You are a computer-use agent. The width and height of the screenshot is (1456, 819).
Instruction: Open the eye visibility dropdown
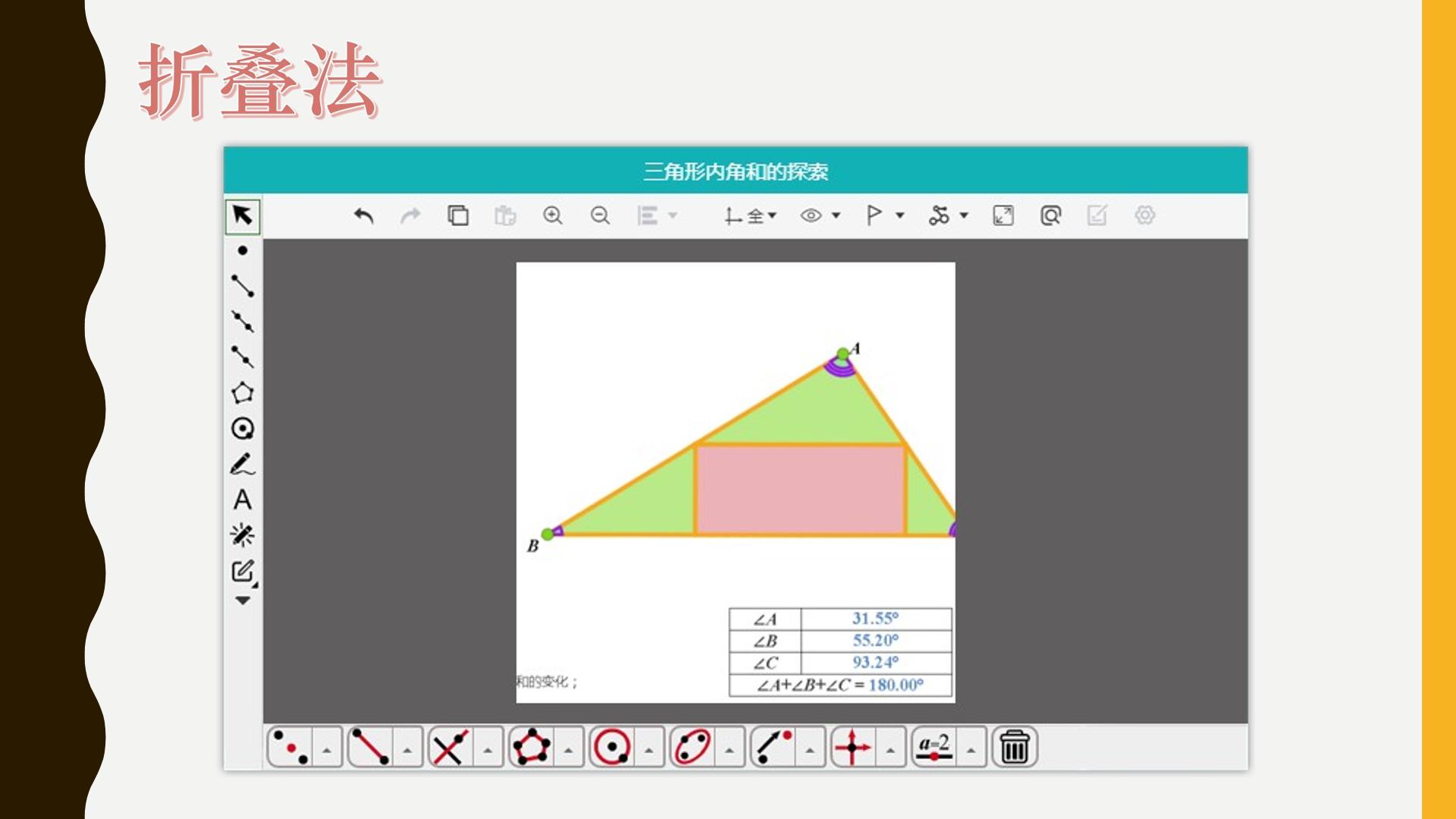[x=821, y=216]
